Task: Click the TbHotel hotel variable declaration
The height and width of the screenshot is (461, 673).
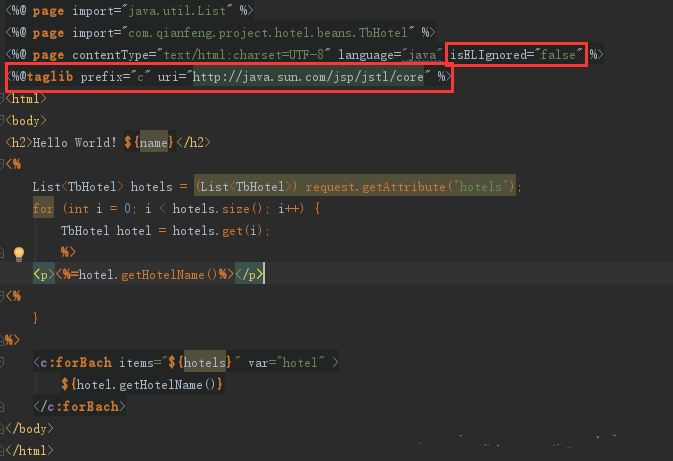Action: coord(106,231)
